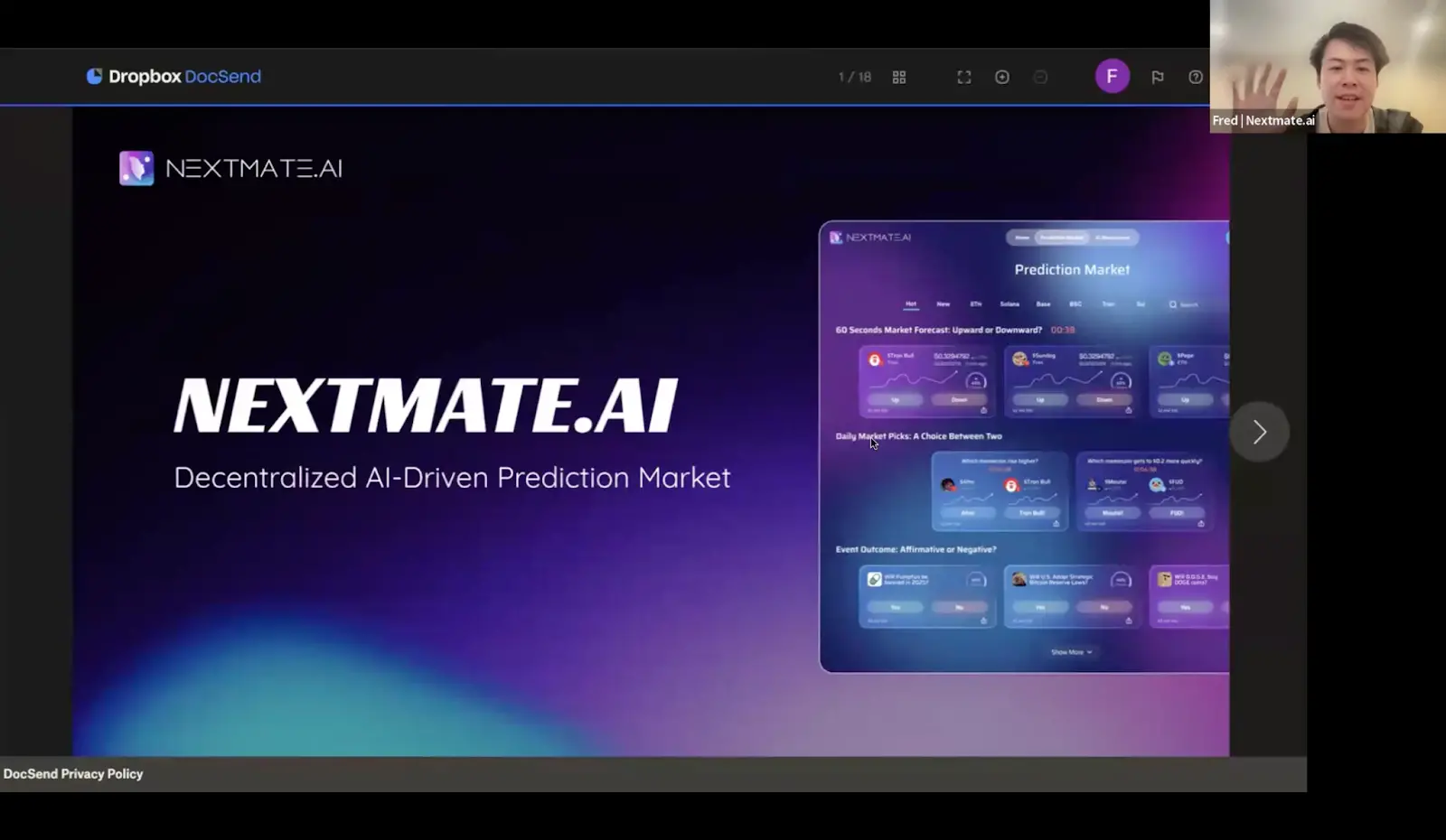Expand the Show More dropdown
The image size is (1446, 840).
point(1072,652)
